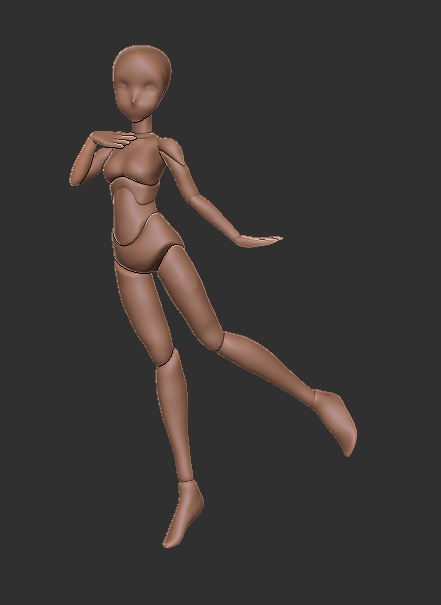Select the neck of the mannequin
Screen dimensions: 441x605
(x=142, y=124)
